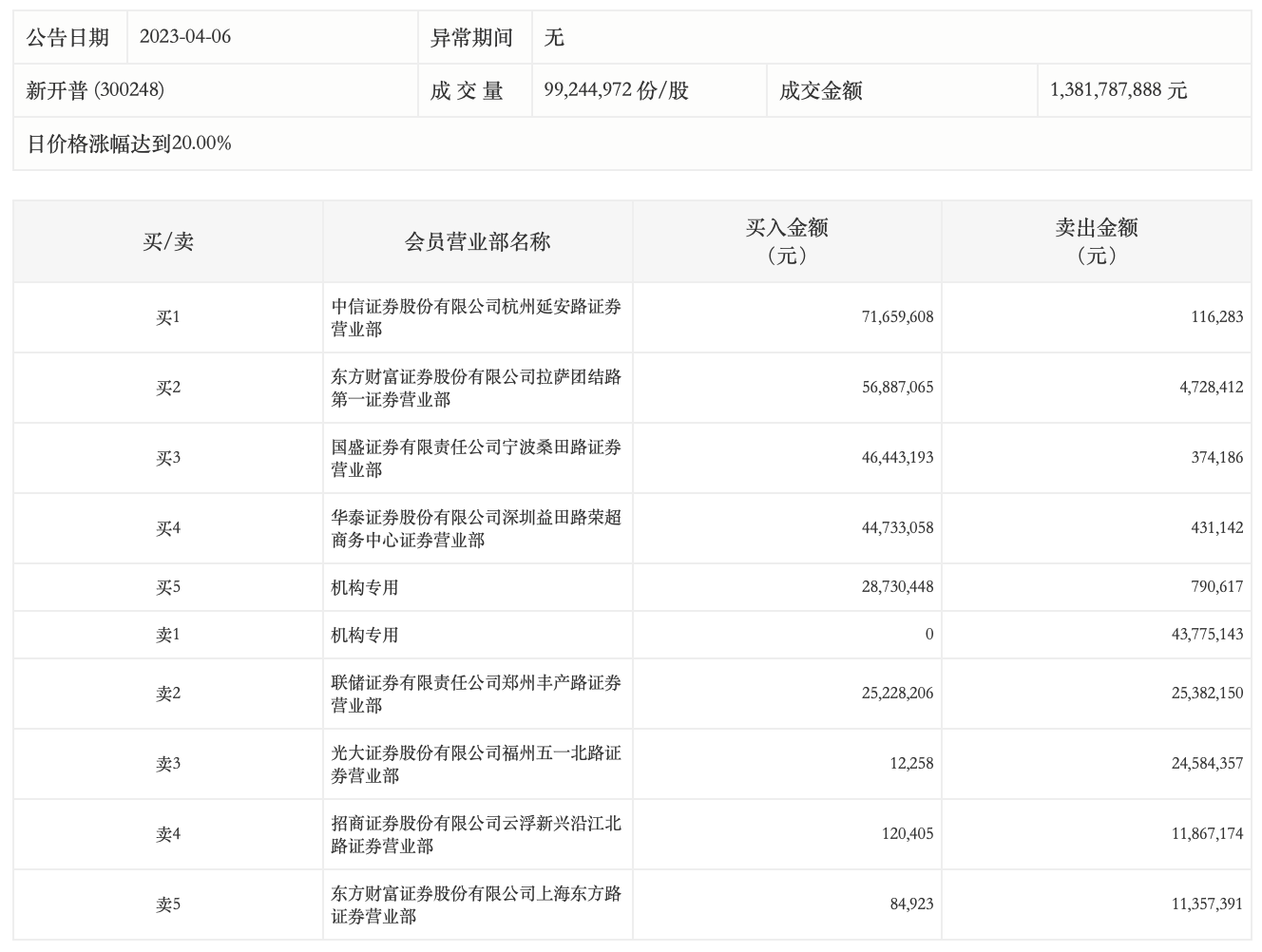
Task: Select the 买2 row label
Action: tap(168, 388)
